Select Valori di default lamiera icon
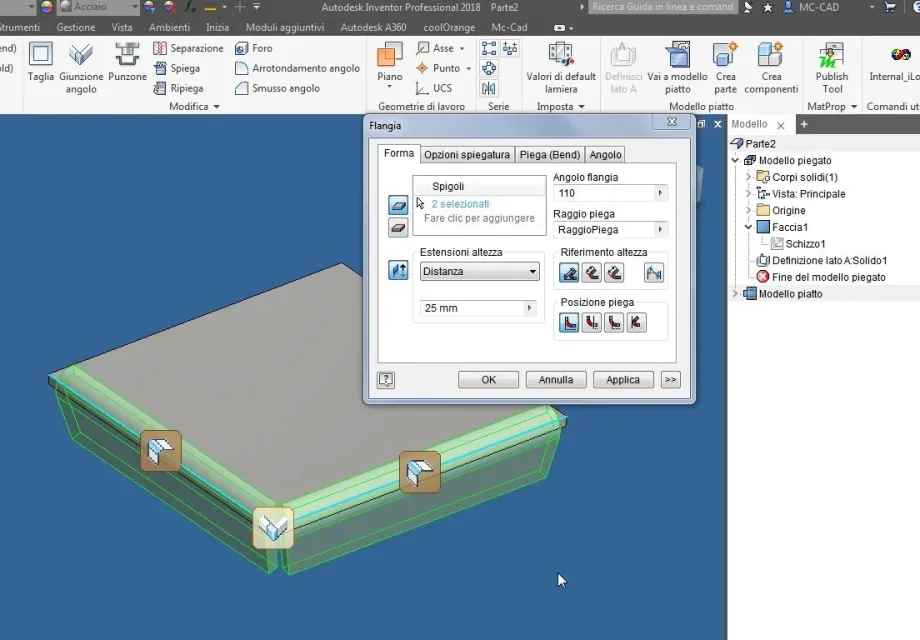The height and width of the screenshot is (640, 920). coord(561,55)
